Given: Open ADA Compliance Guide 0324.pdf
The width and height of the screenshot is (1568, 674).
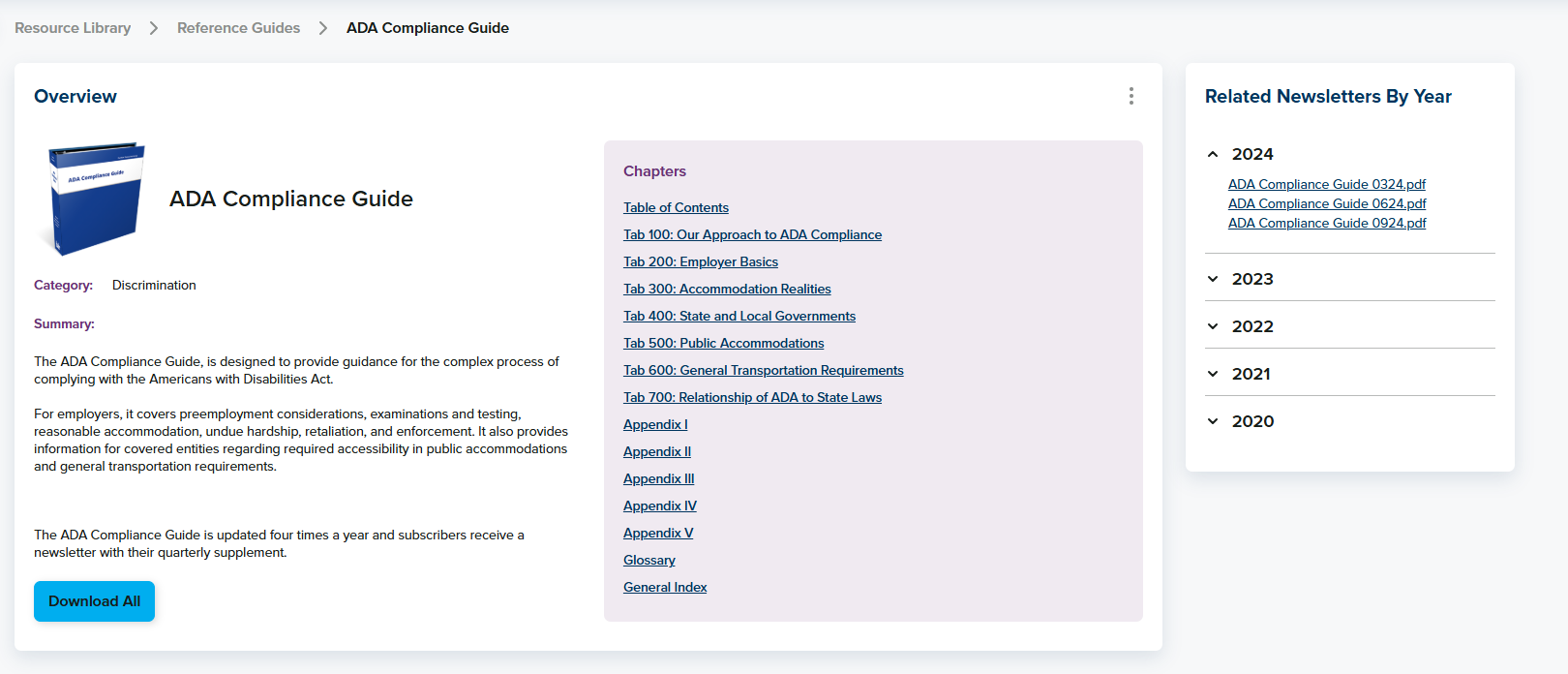Looking at the screenshot, I should pos(1327,184).
